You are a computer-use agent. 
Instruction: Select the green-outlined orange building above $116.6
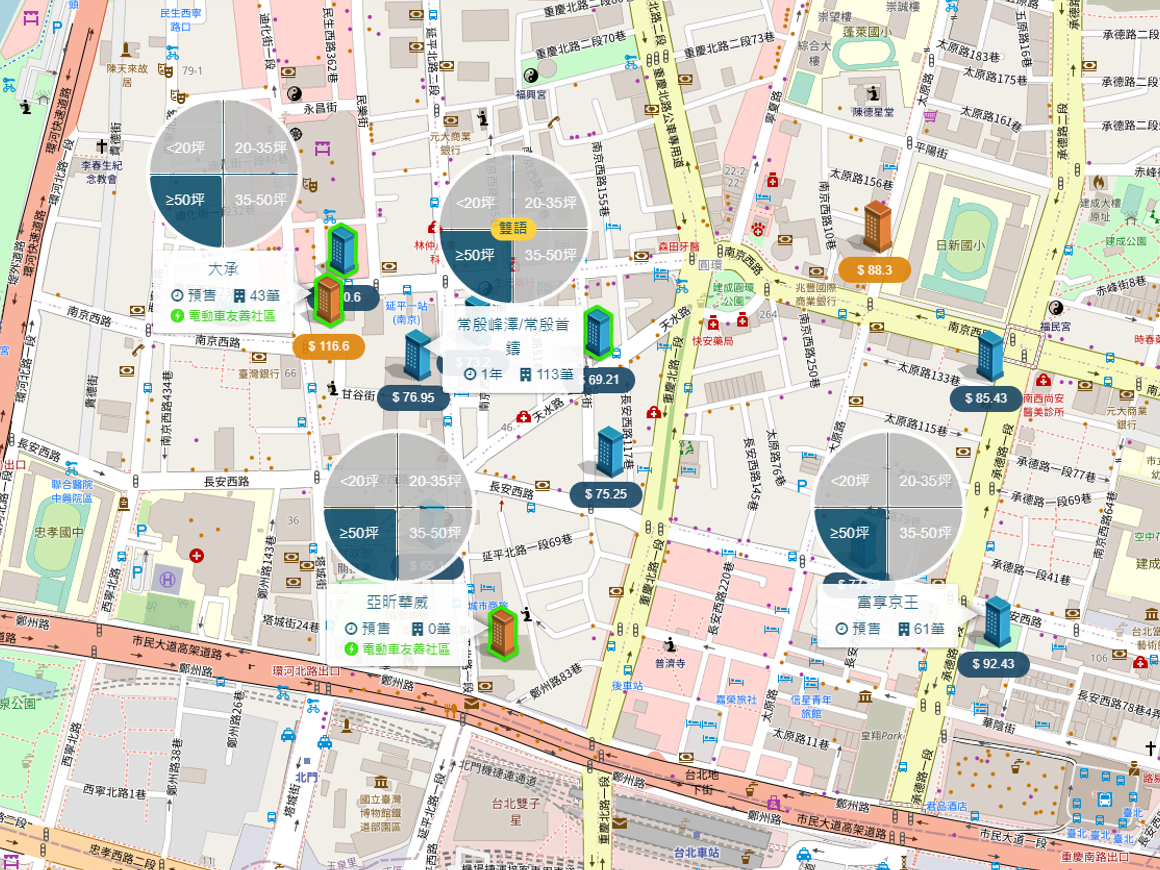pos(328,299)
